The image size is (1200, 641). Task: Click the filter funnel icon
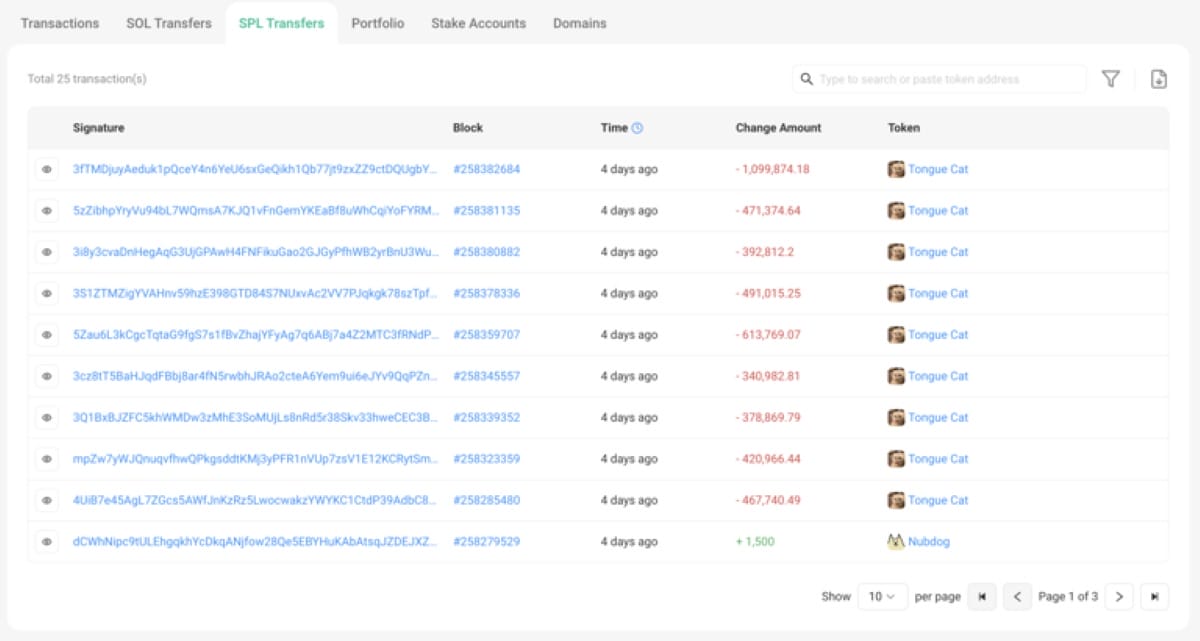1110,79
